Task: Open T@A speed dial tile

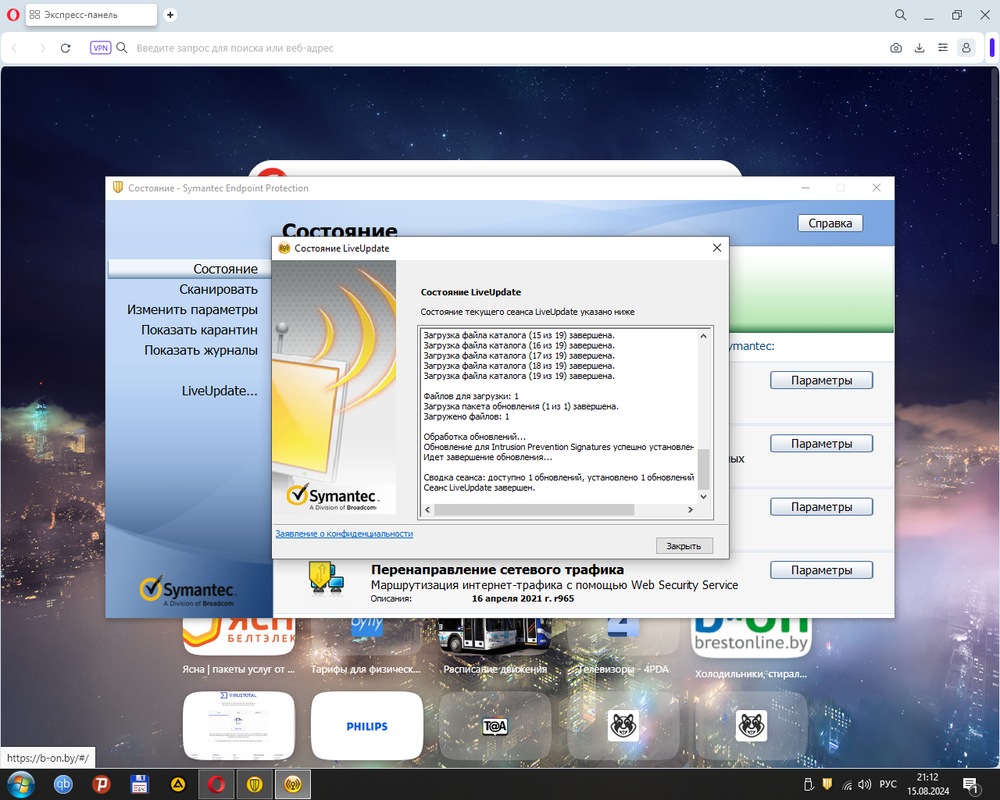Action: tap(495, 726)
